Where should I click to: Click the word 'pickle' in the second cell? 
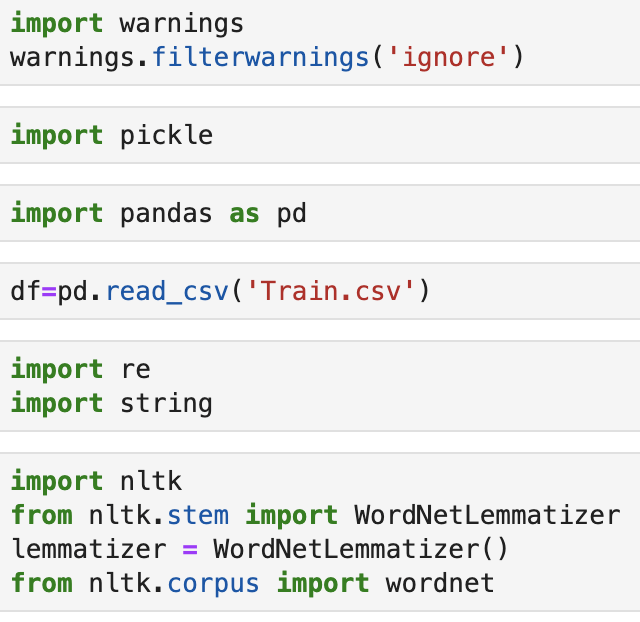[166, 135]
